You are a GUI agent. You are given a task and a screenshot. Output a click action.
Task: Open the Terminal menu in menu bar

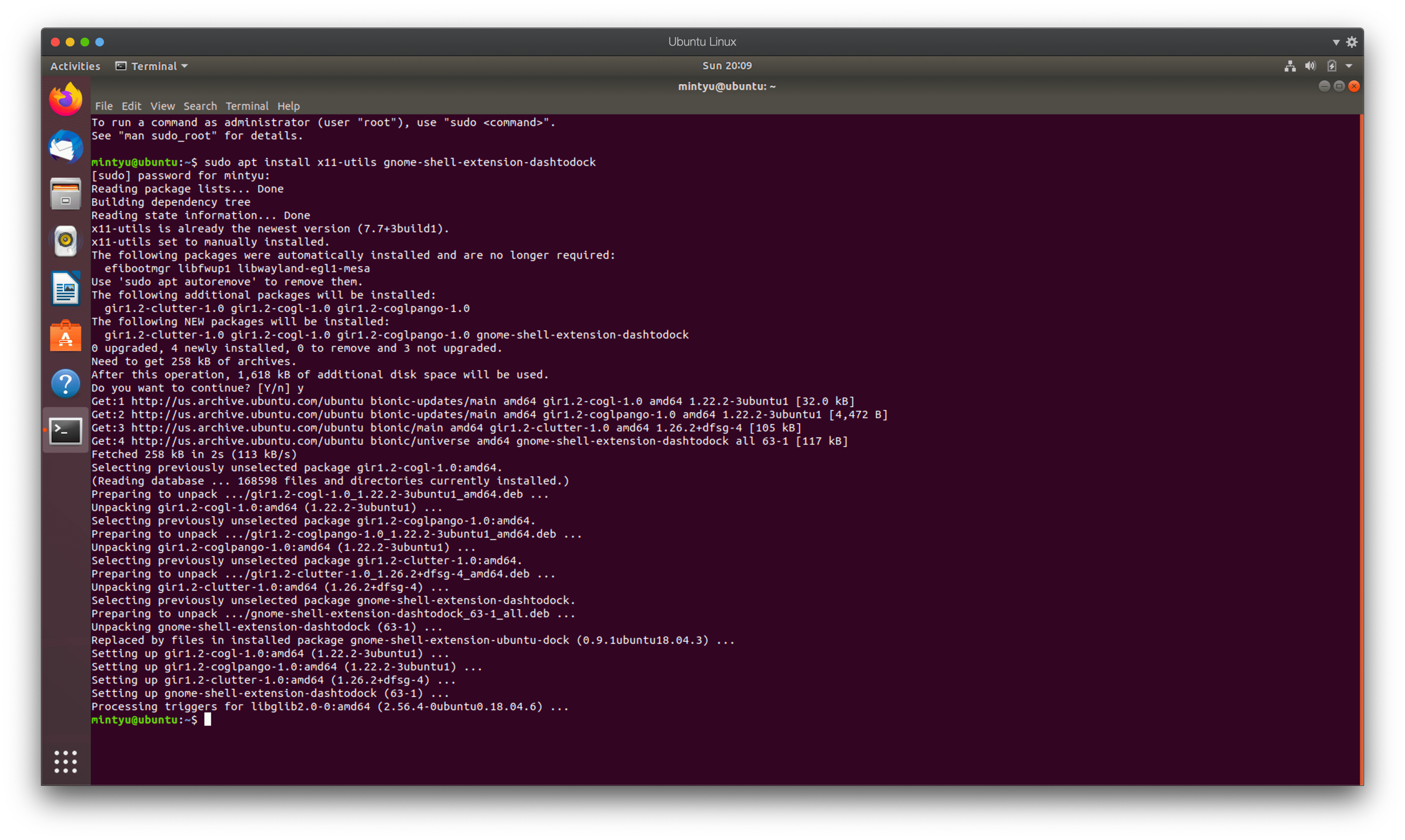[x=247, y=106]
